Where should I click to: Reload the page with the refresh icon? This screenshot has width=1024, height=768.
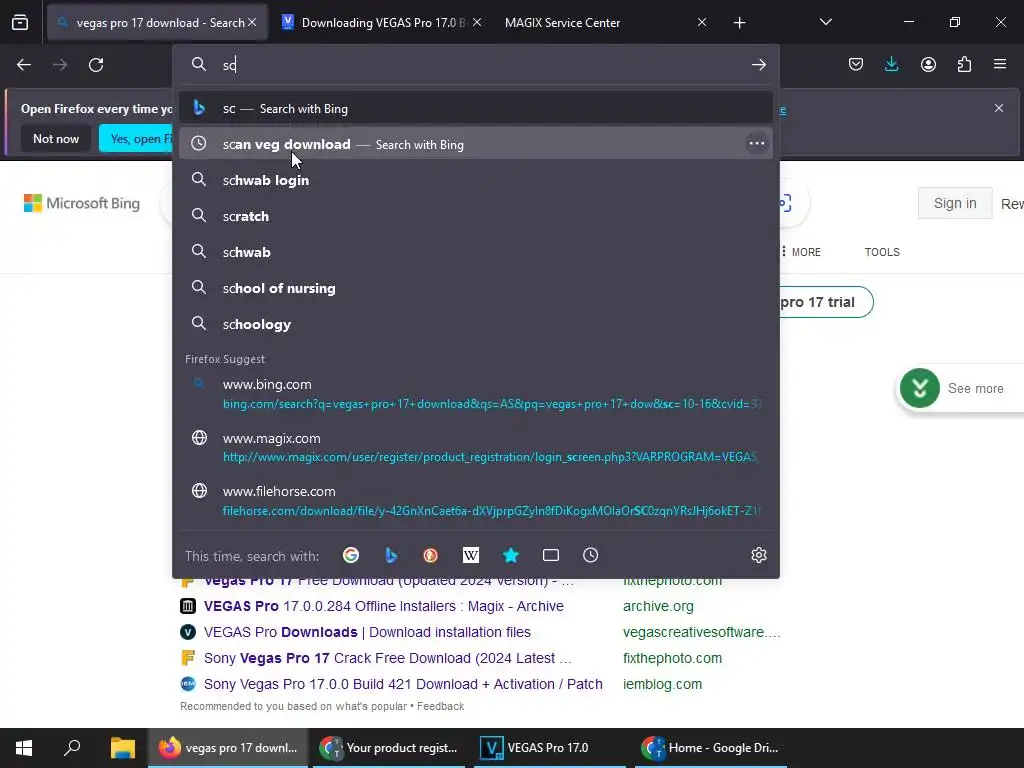click(x=96, y=65)
